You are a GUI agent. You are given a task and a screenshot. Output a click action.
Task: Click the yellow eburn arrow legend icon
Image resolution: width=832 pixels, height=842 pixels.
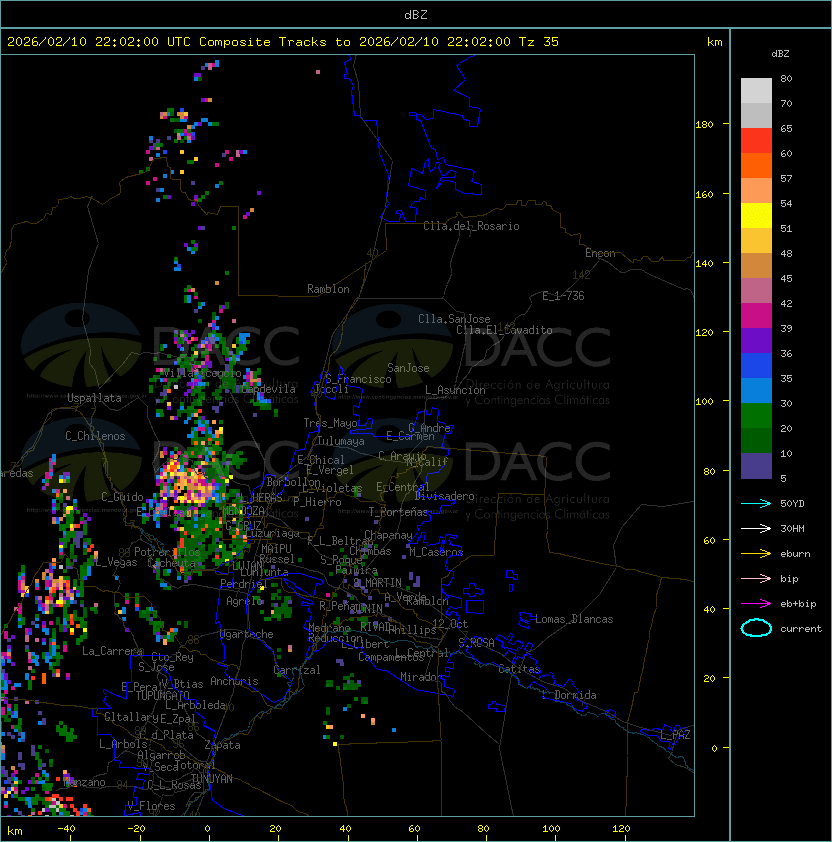[756, 554]
